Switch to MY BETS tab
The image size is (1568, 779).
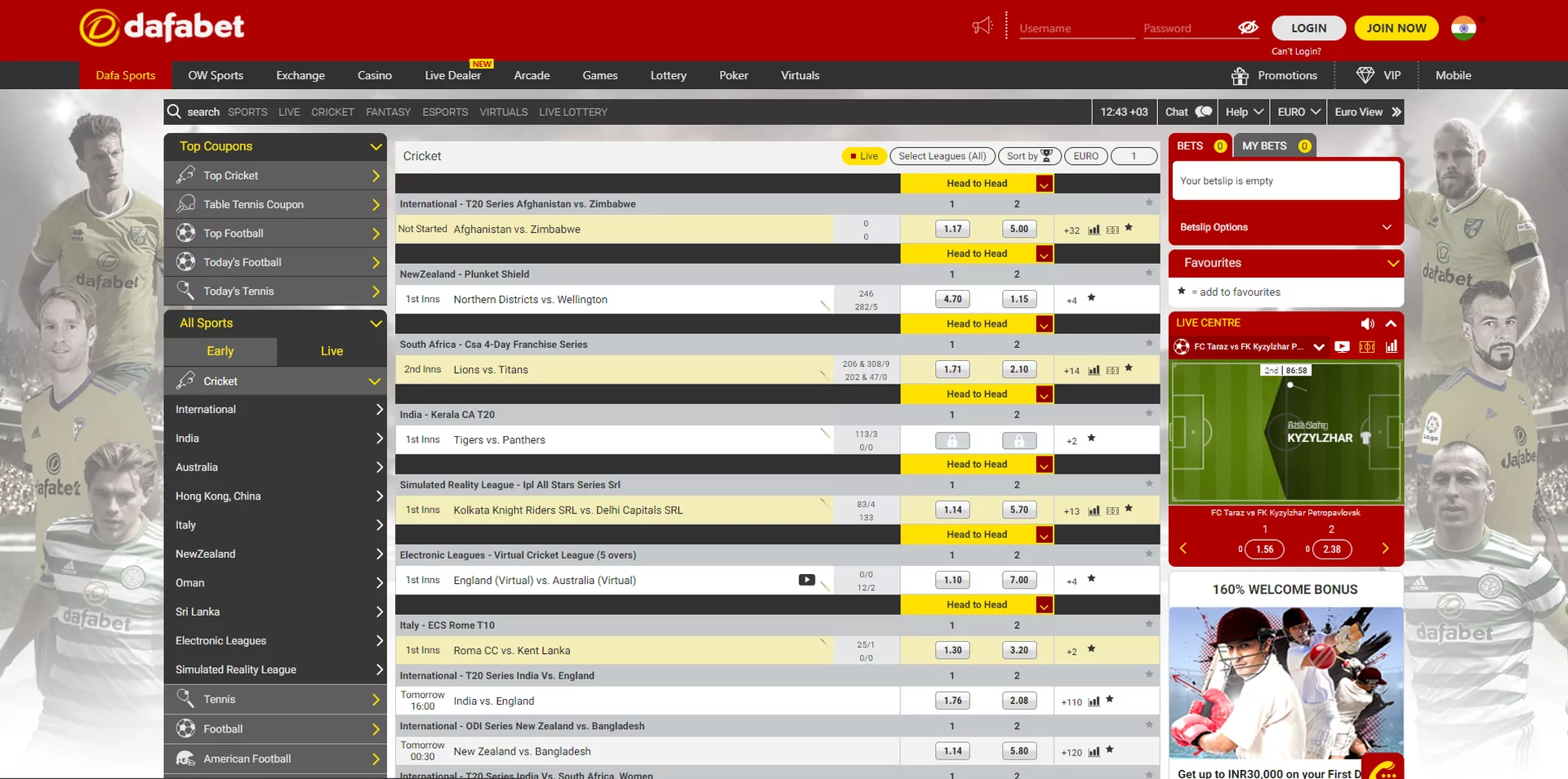(x=1275, y=146)
